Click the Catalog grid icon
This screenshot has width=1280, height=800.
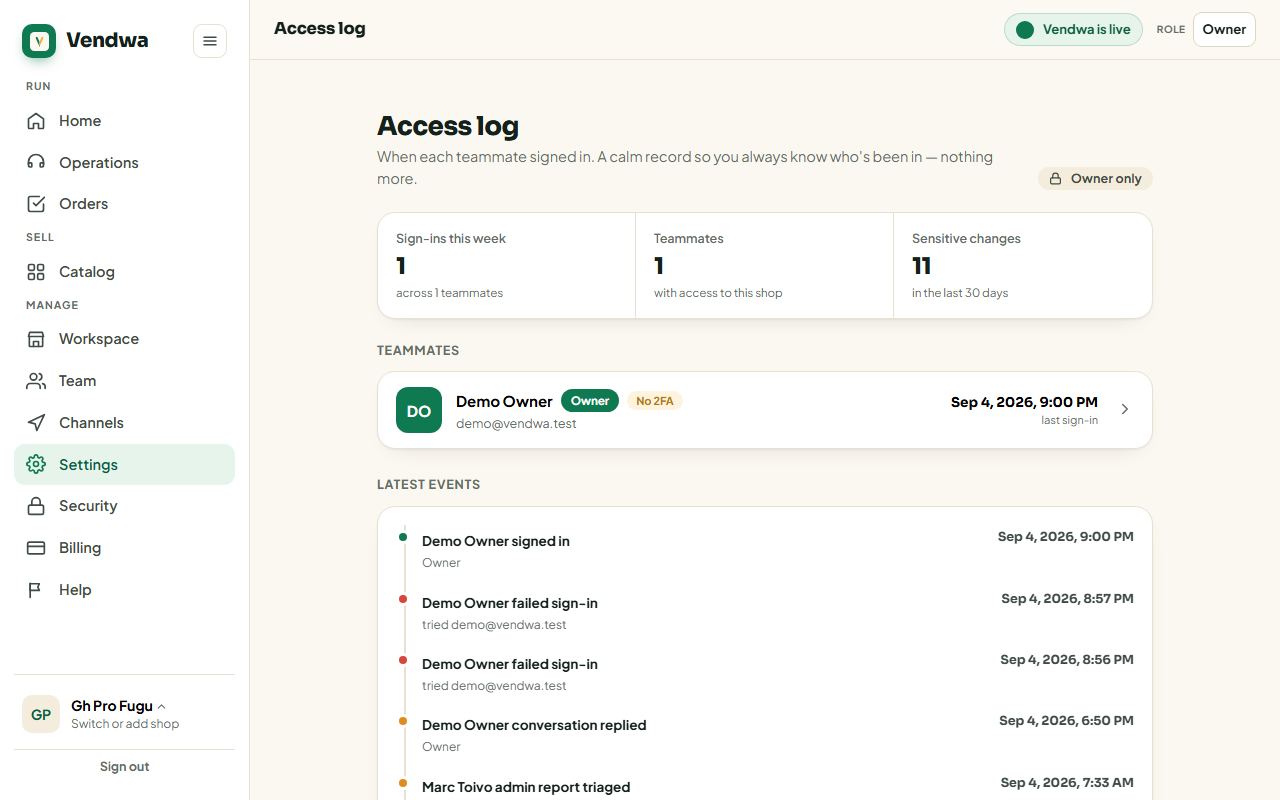36,272
